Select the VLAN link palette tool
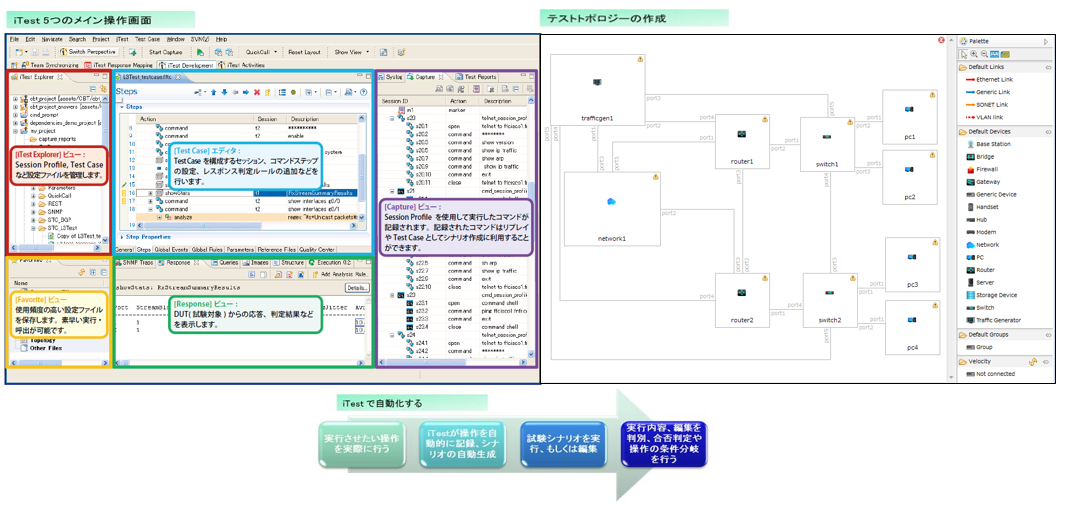The image size is (1070, 510). coord(984,117)
